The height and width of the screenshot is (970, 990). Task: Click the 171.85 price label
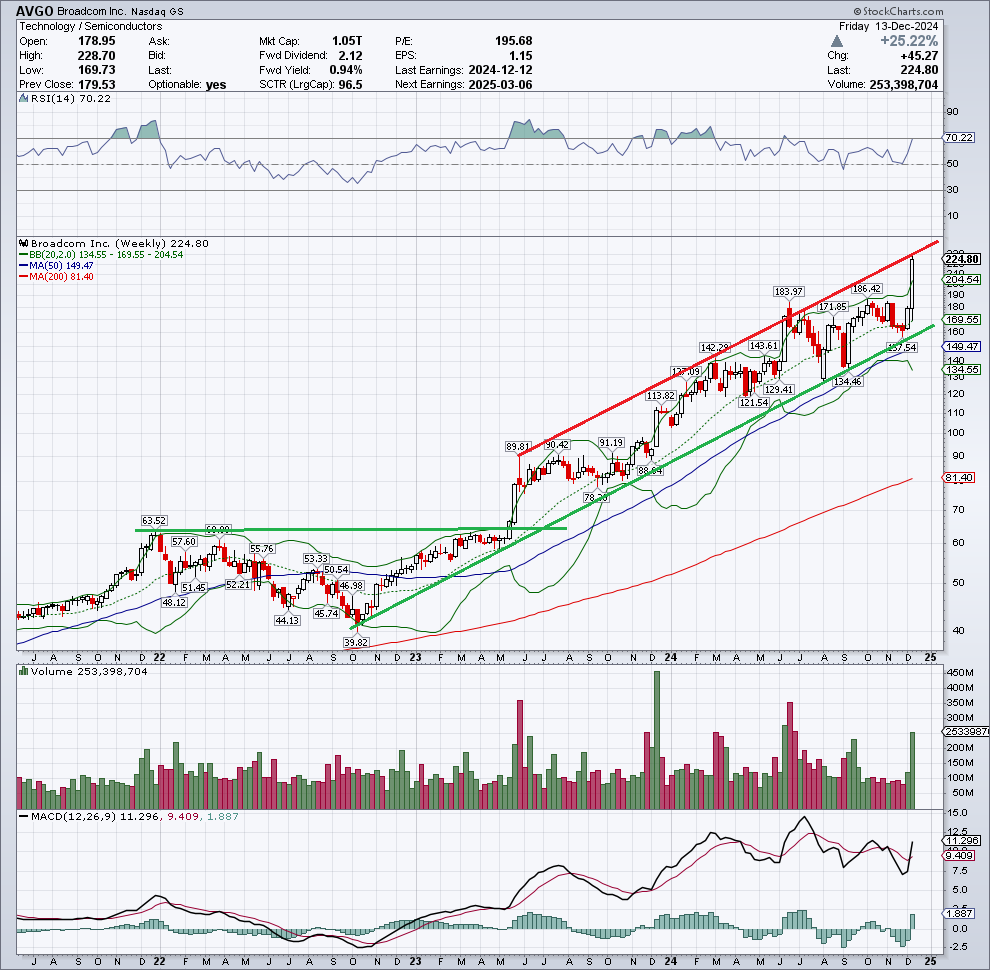coord(833,306)
